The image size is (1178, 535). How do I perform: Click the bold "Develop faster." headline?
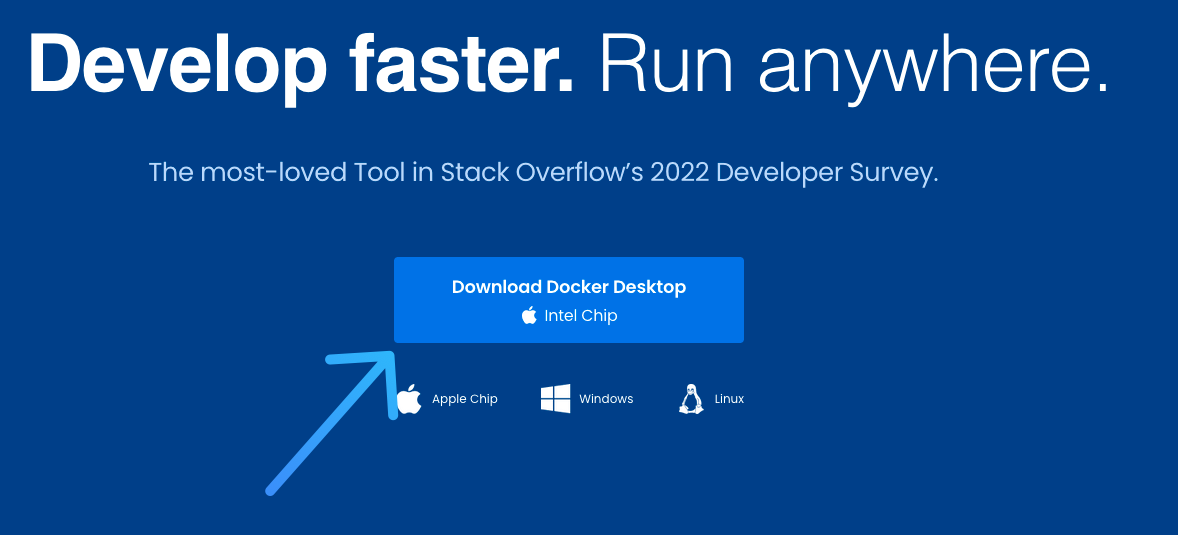pyautogui.click(x=300, y=66)
